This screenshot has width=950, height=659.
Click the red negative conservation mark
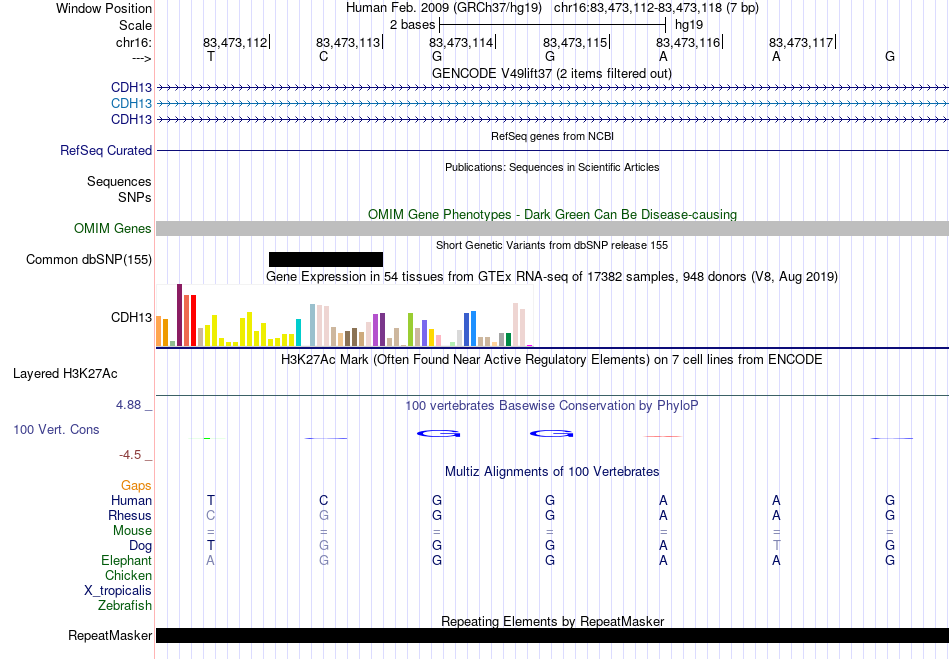point(663,436)
